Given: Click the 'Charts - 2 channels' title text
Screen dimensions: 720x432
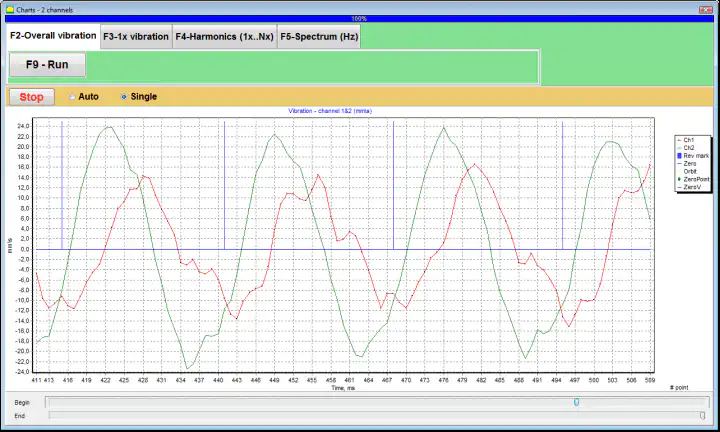Looking at the screenshot, I should click(45, 10).
